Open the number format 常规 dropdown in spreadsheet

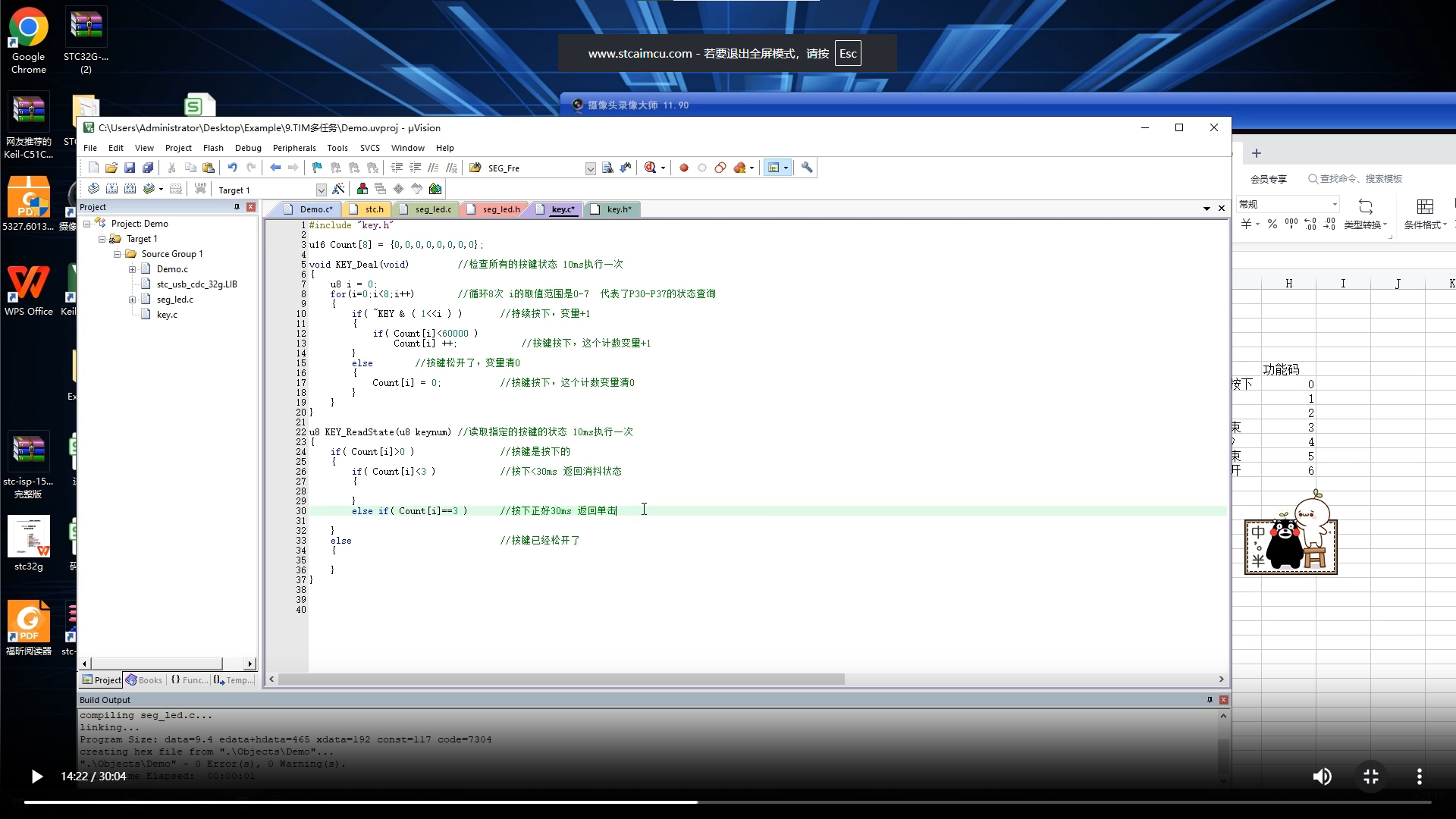[1335, 204]
